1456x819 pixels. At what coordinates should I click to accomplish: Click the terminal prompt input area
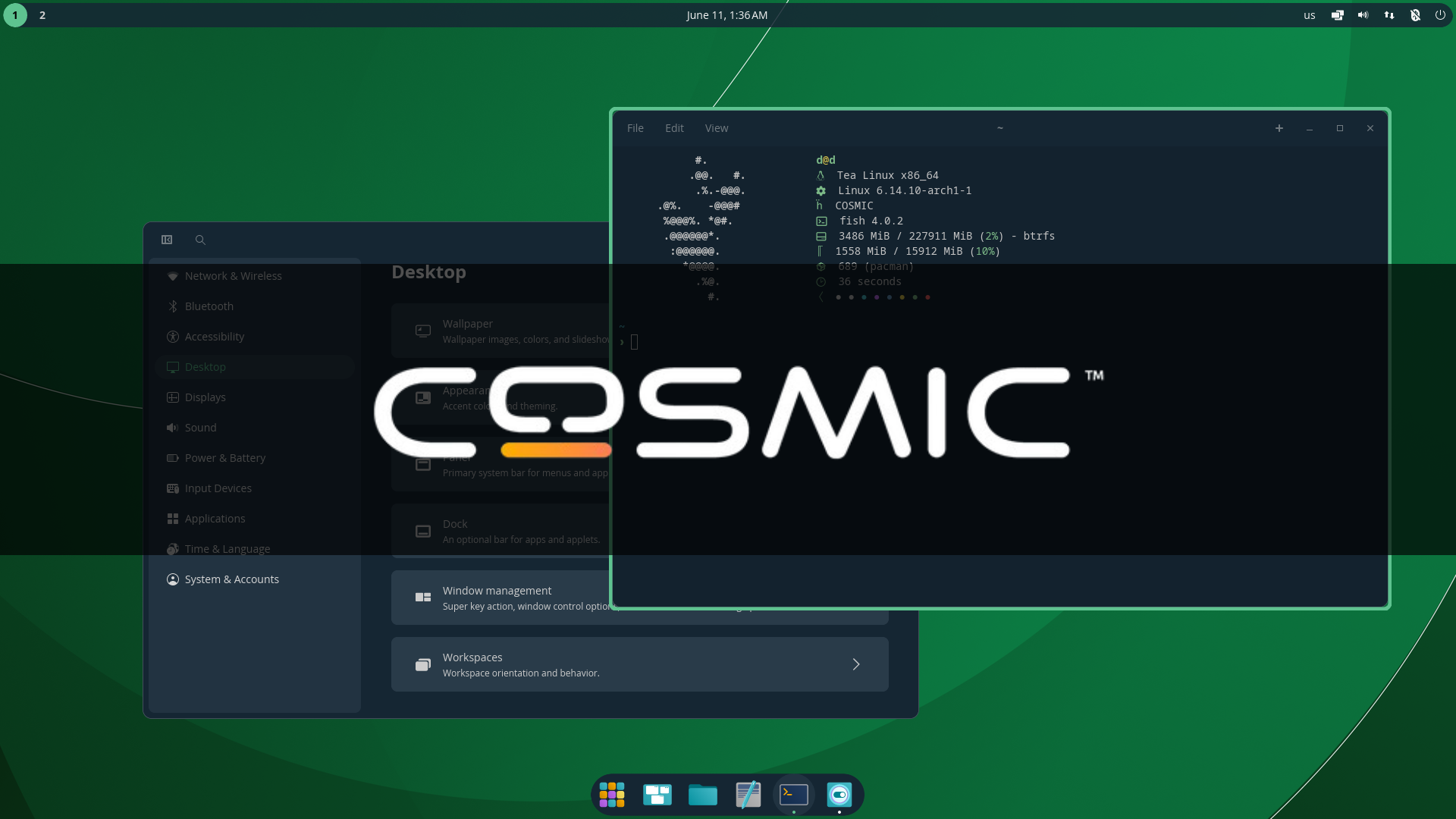(635, 342)
